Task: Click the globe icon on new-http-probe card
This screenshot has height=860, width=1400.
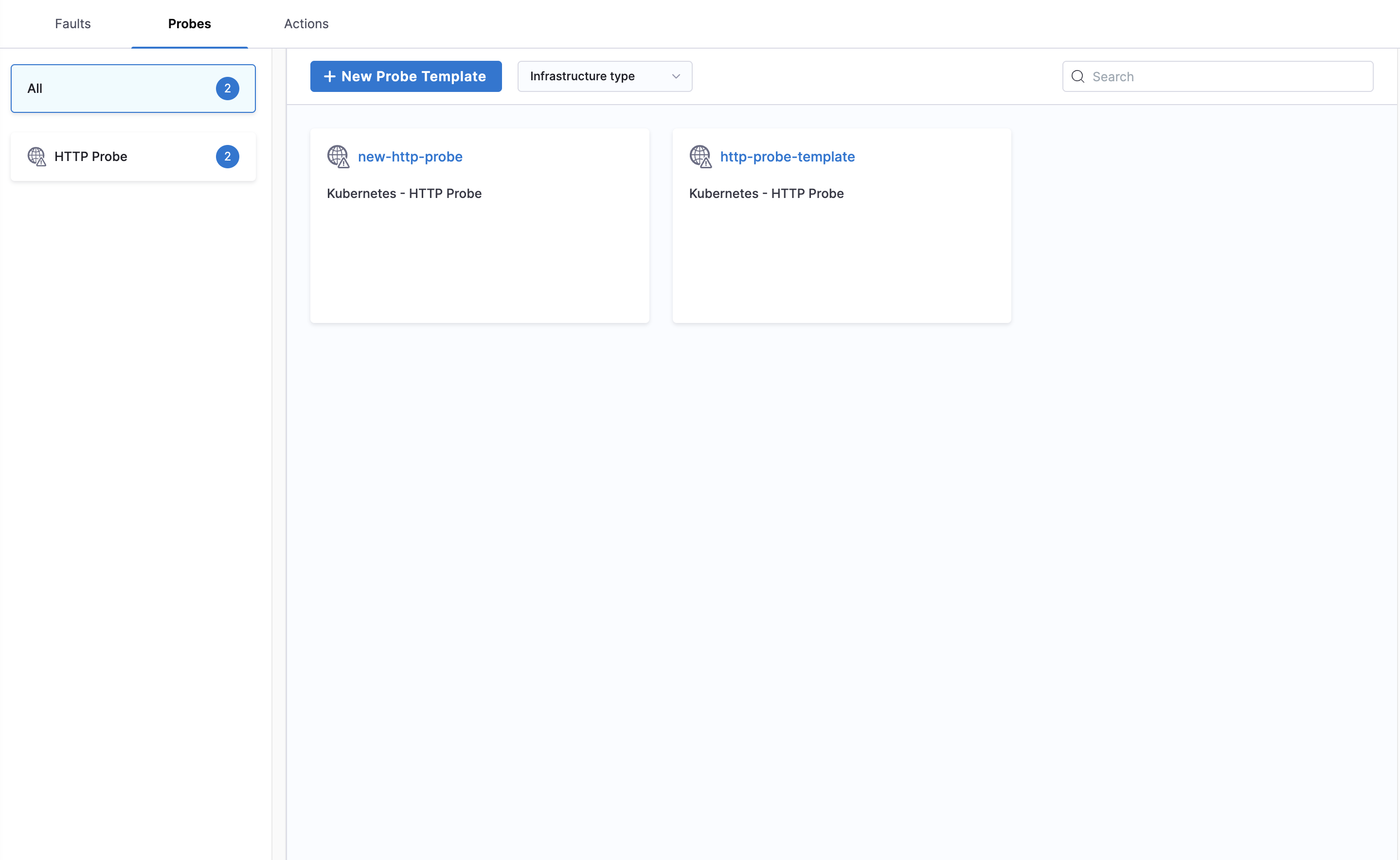Action: 338,157
